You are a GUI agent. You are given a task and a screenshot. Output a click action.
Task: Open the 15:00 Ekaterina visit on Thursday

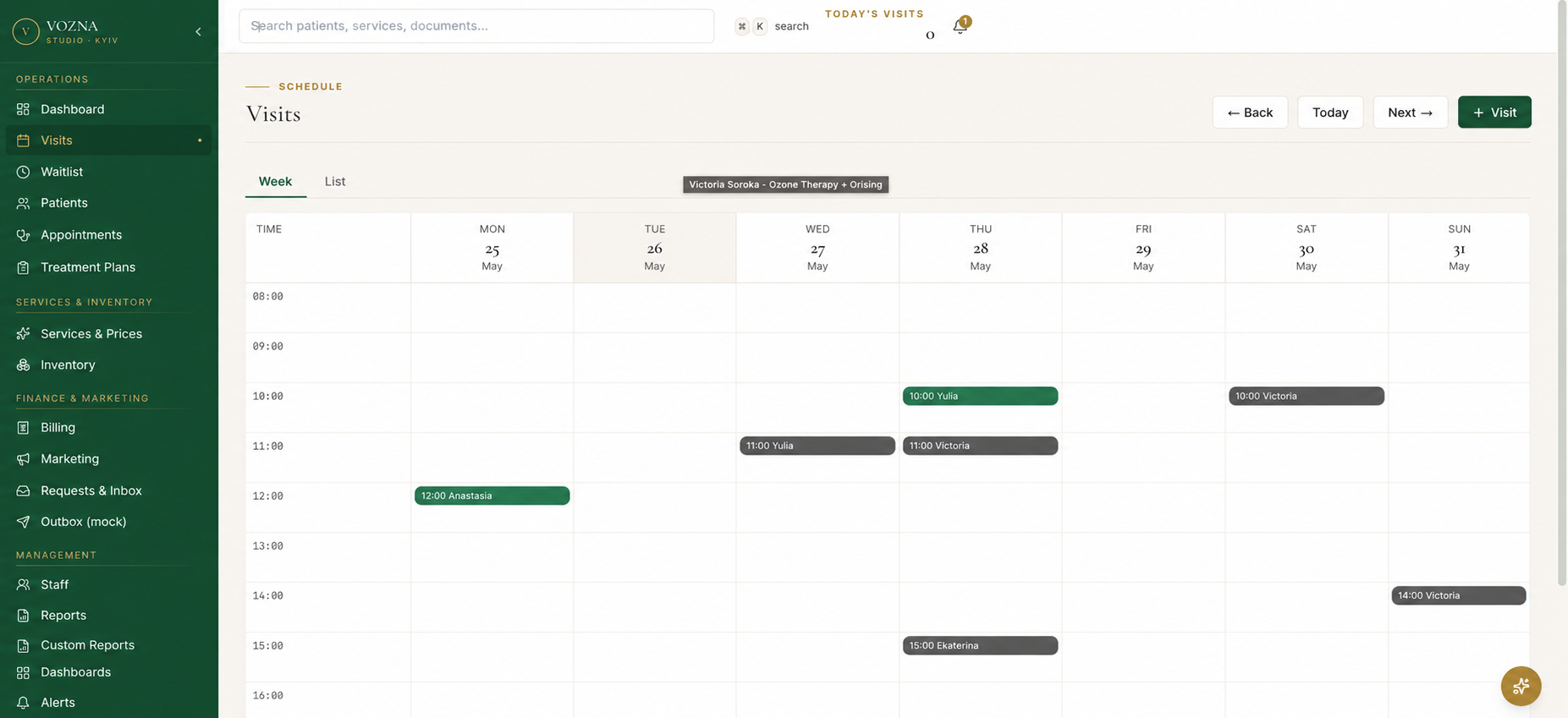pyautogui.click(x=980, y=645)
